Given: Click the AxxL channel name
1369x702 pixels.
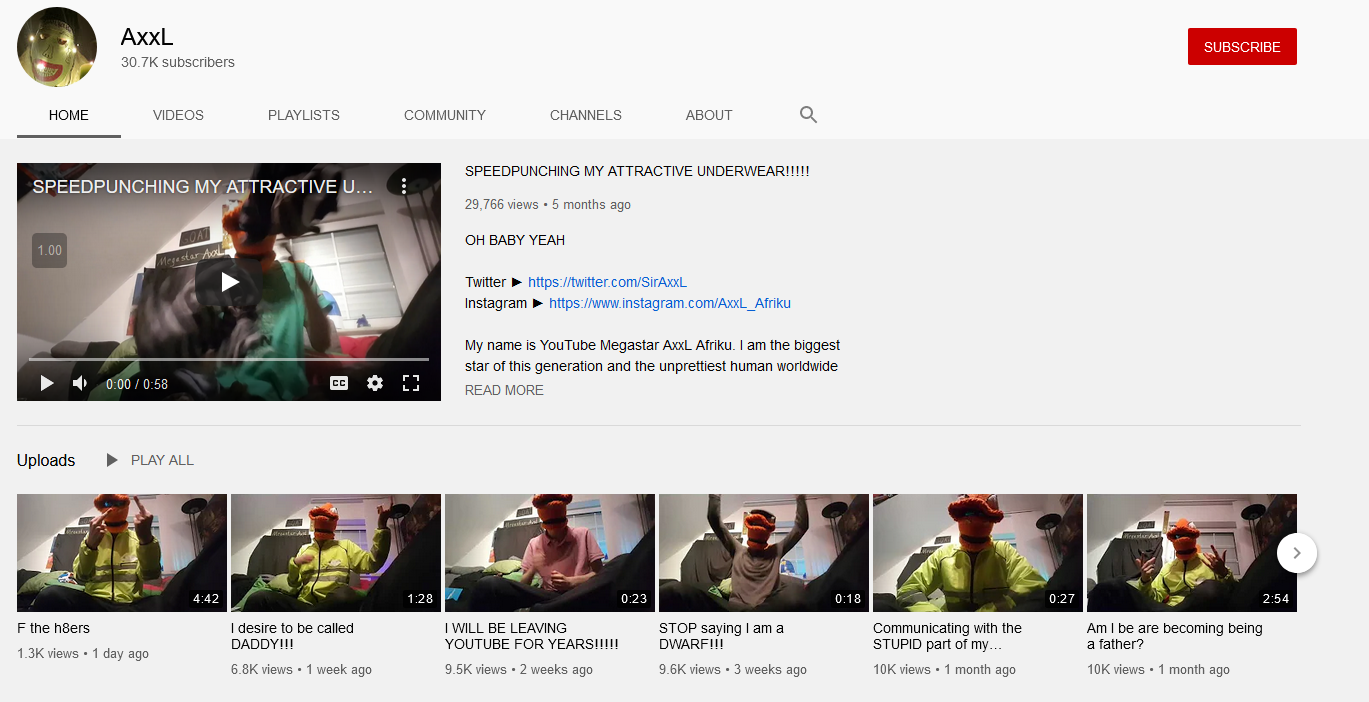Looking at the screenshot, I should [147, 37].
